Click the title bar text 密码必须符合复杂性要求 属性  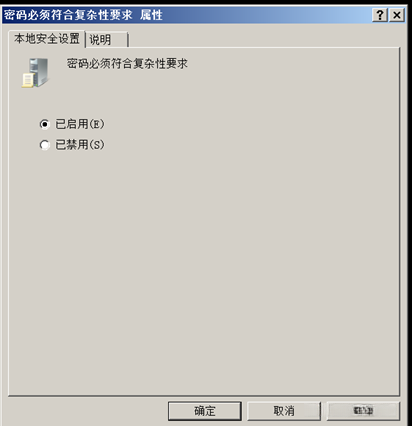click(x=83, y=15)
